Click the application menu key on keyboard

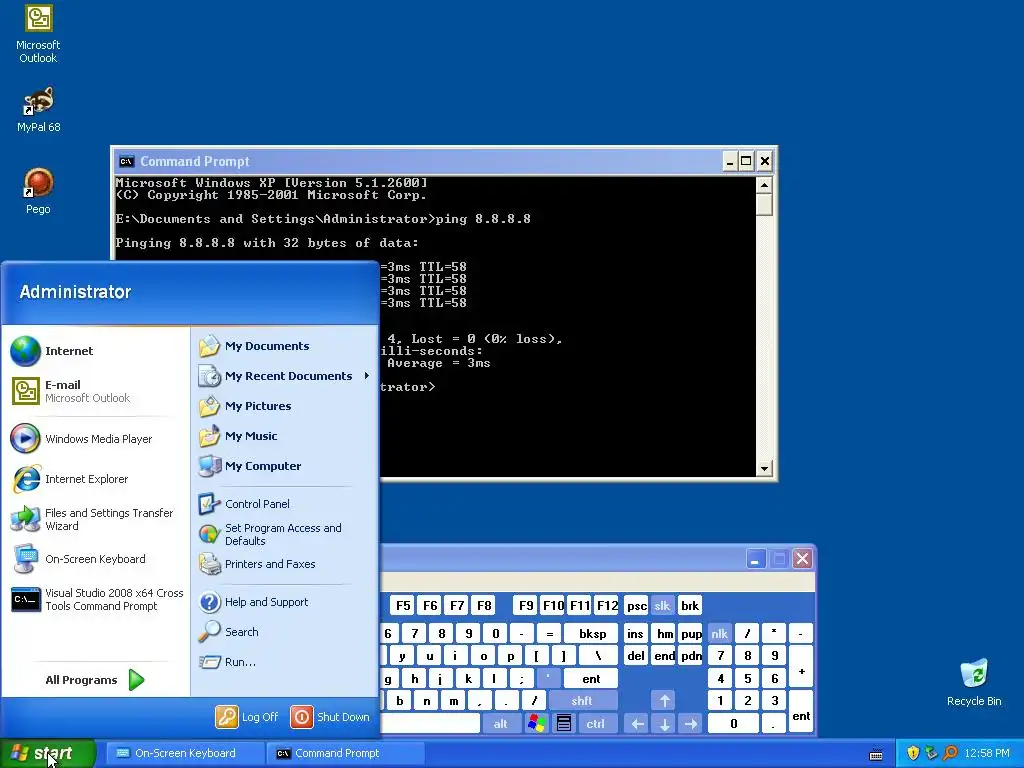pos(564,724)
